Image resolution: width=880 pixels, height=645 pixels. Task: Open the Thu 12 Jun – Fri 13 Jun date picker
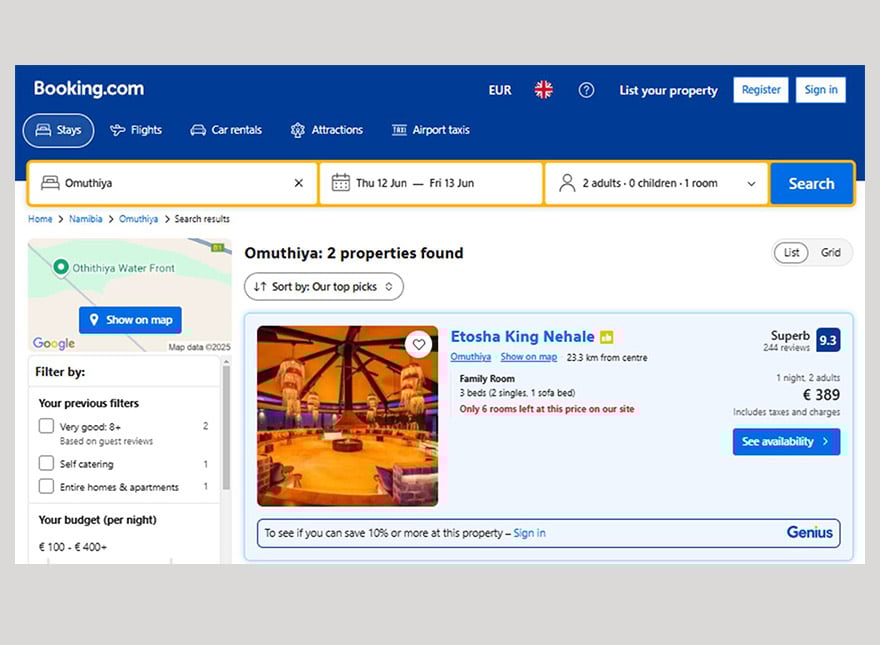pos(431,183)
